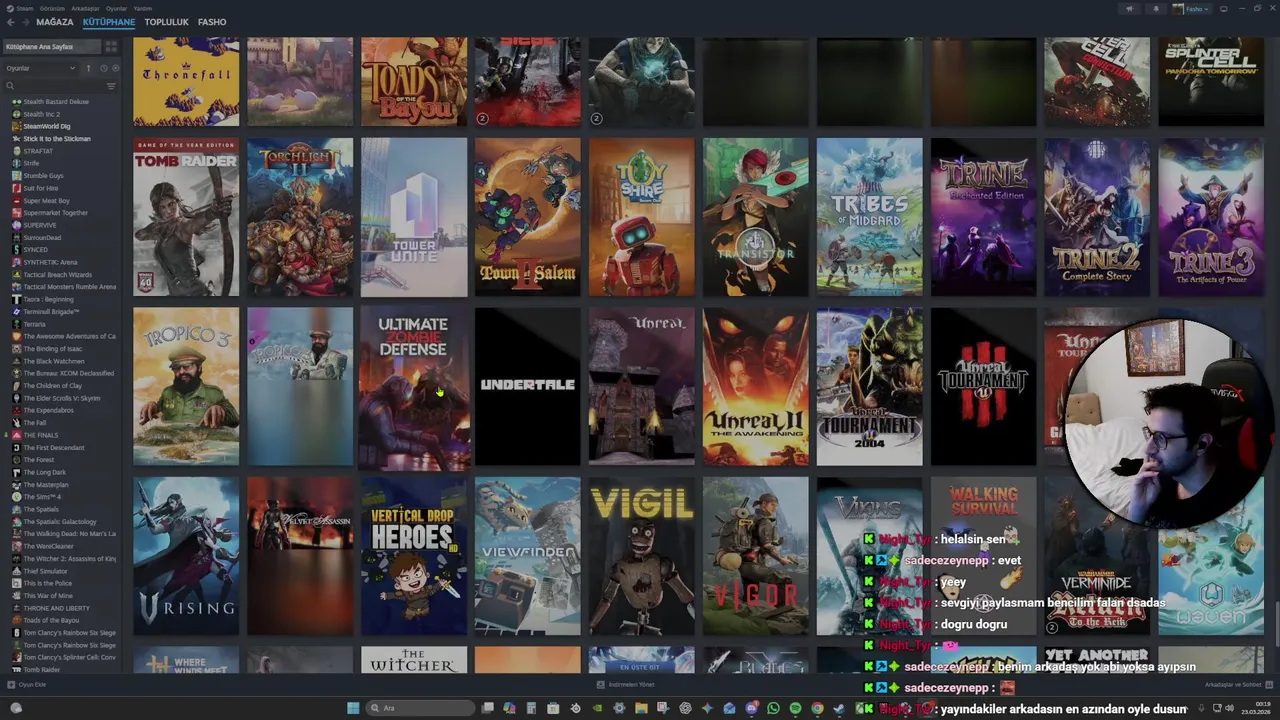
Task: Open the Steam announcements megaphone icon
Action: [x=1130, y=9]
